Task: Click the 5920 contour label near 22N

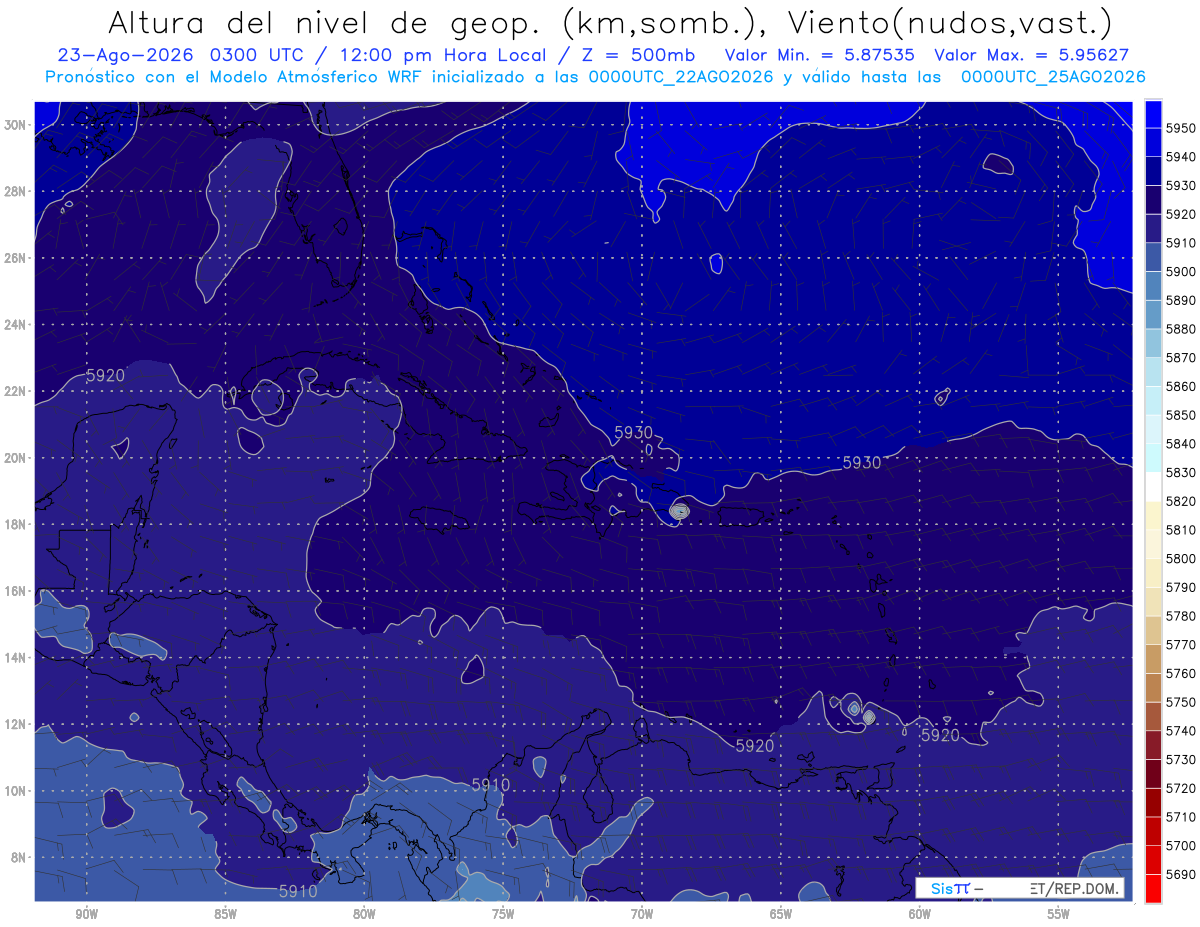Action: point(106,376)
